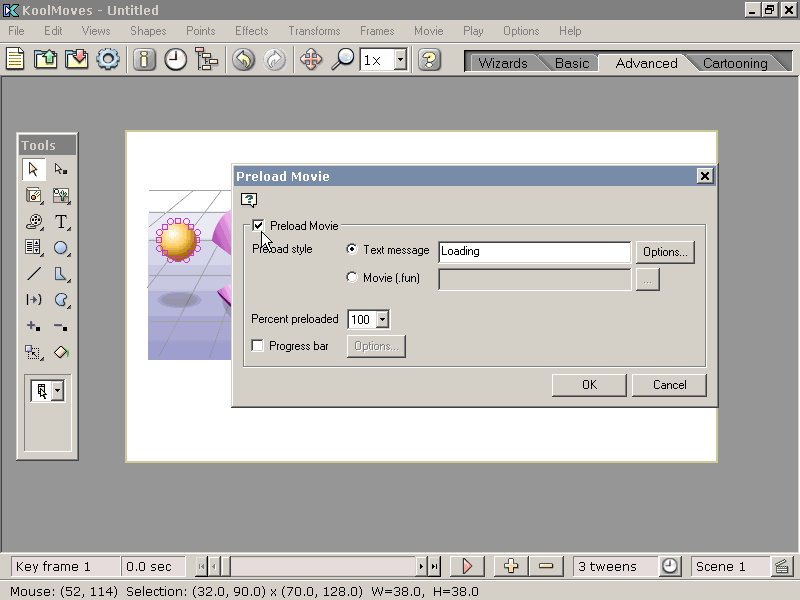The width and height of the screenshot is (800, 600).
Task: Select the list box component tool
Action: (34, 248)
